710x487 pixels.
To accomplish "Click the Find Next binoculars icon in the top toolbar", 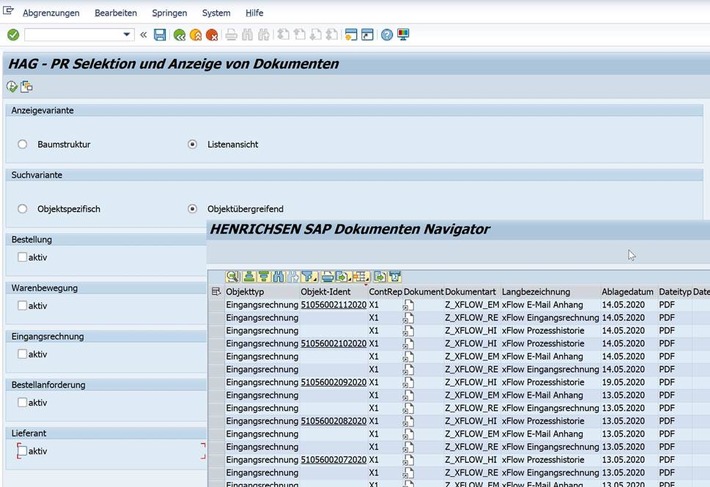I will (x=264, y=35).
